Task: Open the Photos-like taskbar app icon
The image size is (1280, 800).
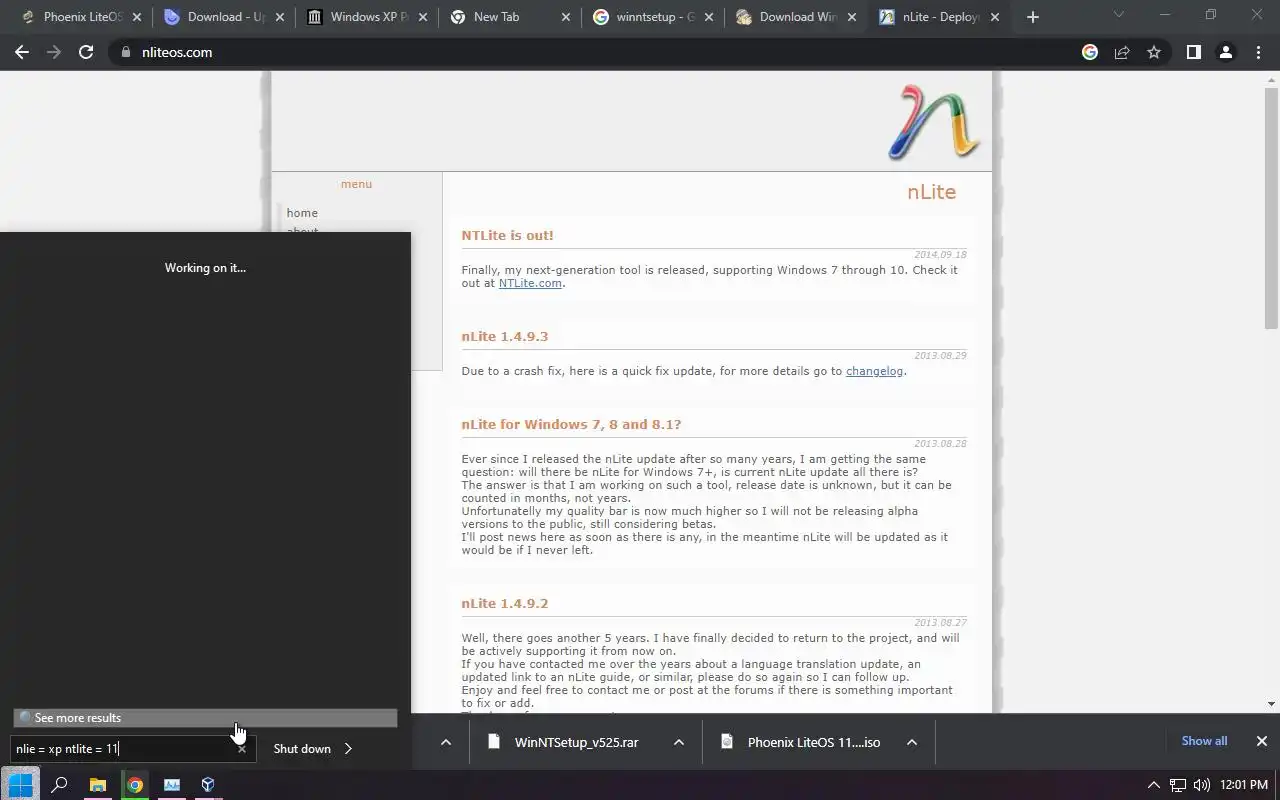Action: click(171, 785)
